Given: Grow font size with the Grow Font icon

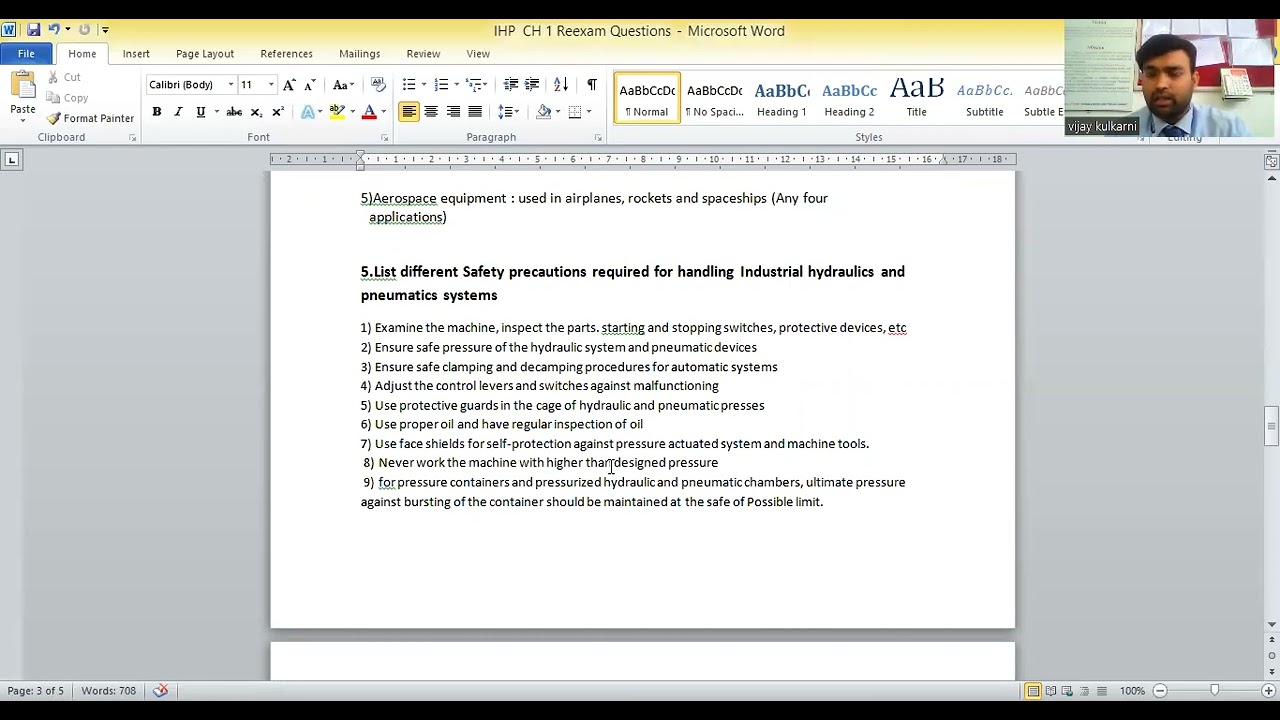Looking at the screenshot, I should coord(289,85).
